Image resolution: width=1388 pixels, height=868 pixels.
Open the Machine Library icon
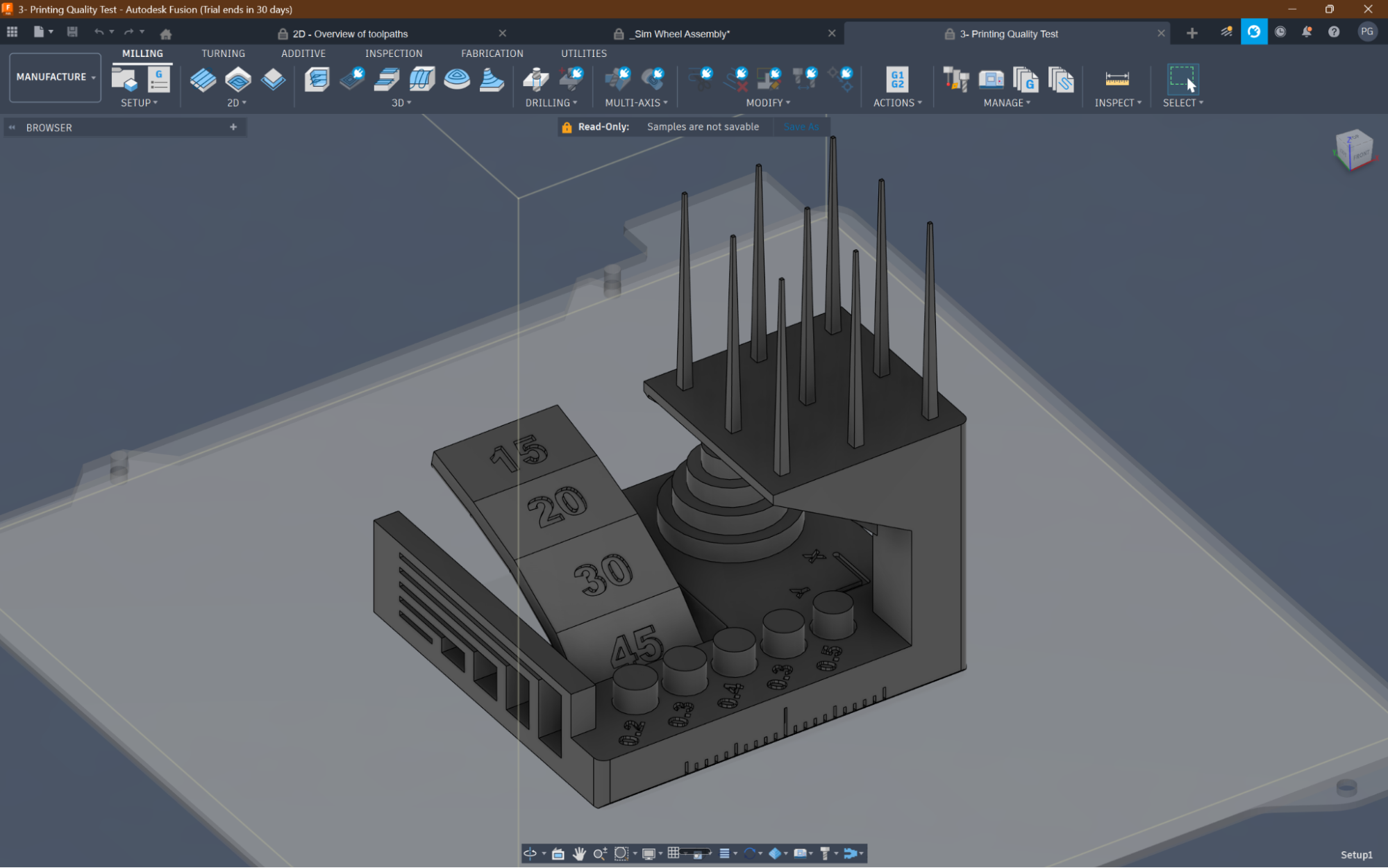click(x=991, y=80)
